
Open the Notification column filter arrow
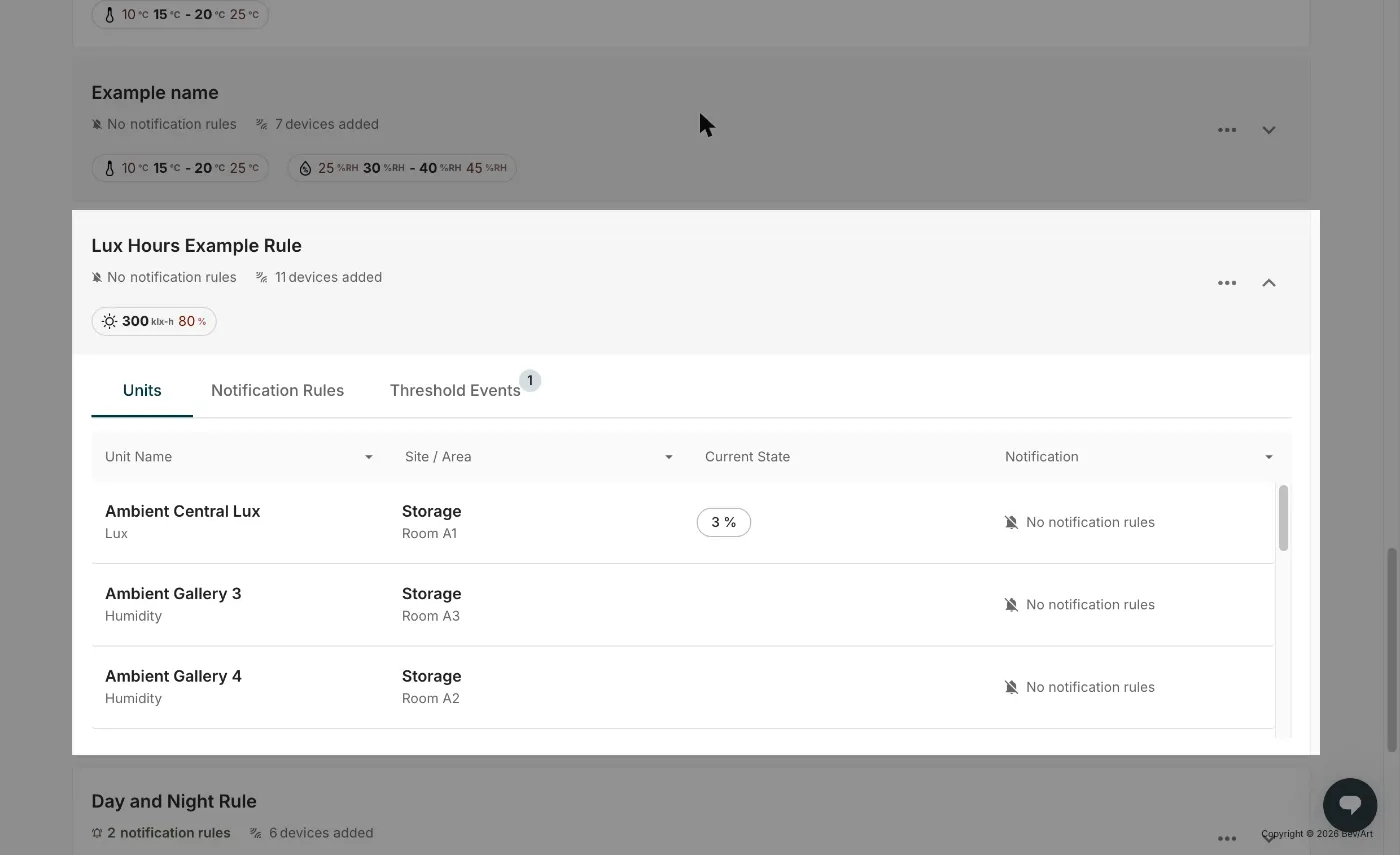pyautogui.click(x=1269, y=457)
